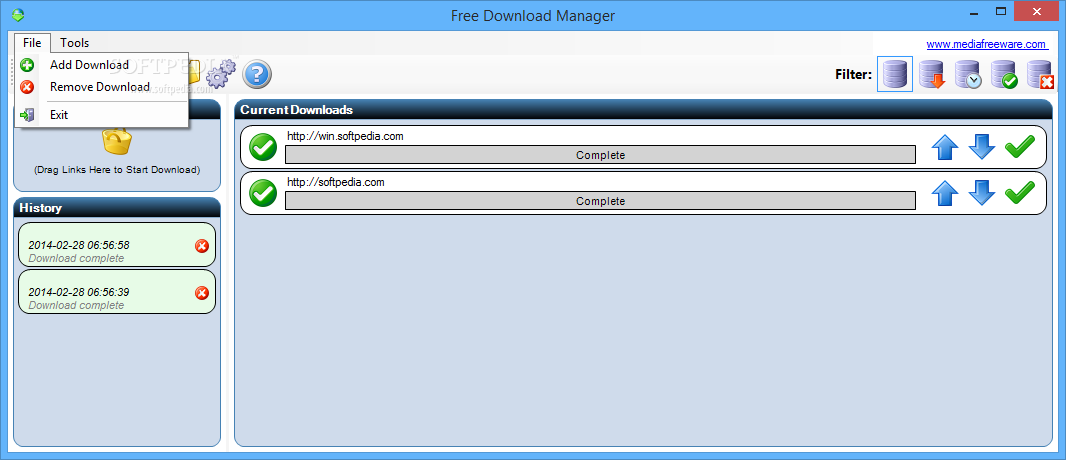Image resolution: width=1066 pixels, height=460 pixels.
Task: Click the Complete progress bar for http://softpedia.com
Action: pos(600,201)
